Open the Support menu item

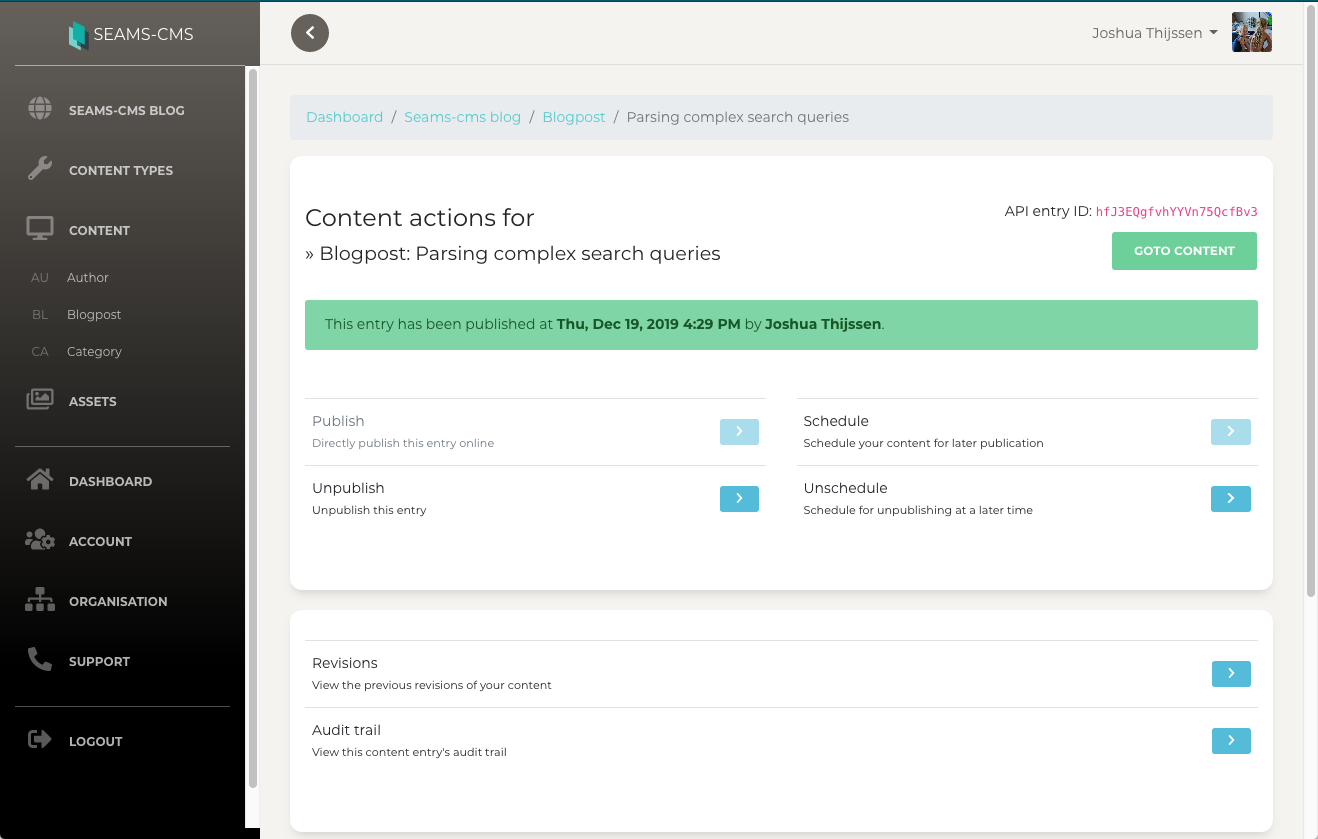click(99, 661)
